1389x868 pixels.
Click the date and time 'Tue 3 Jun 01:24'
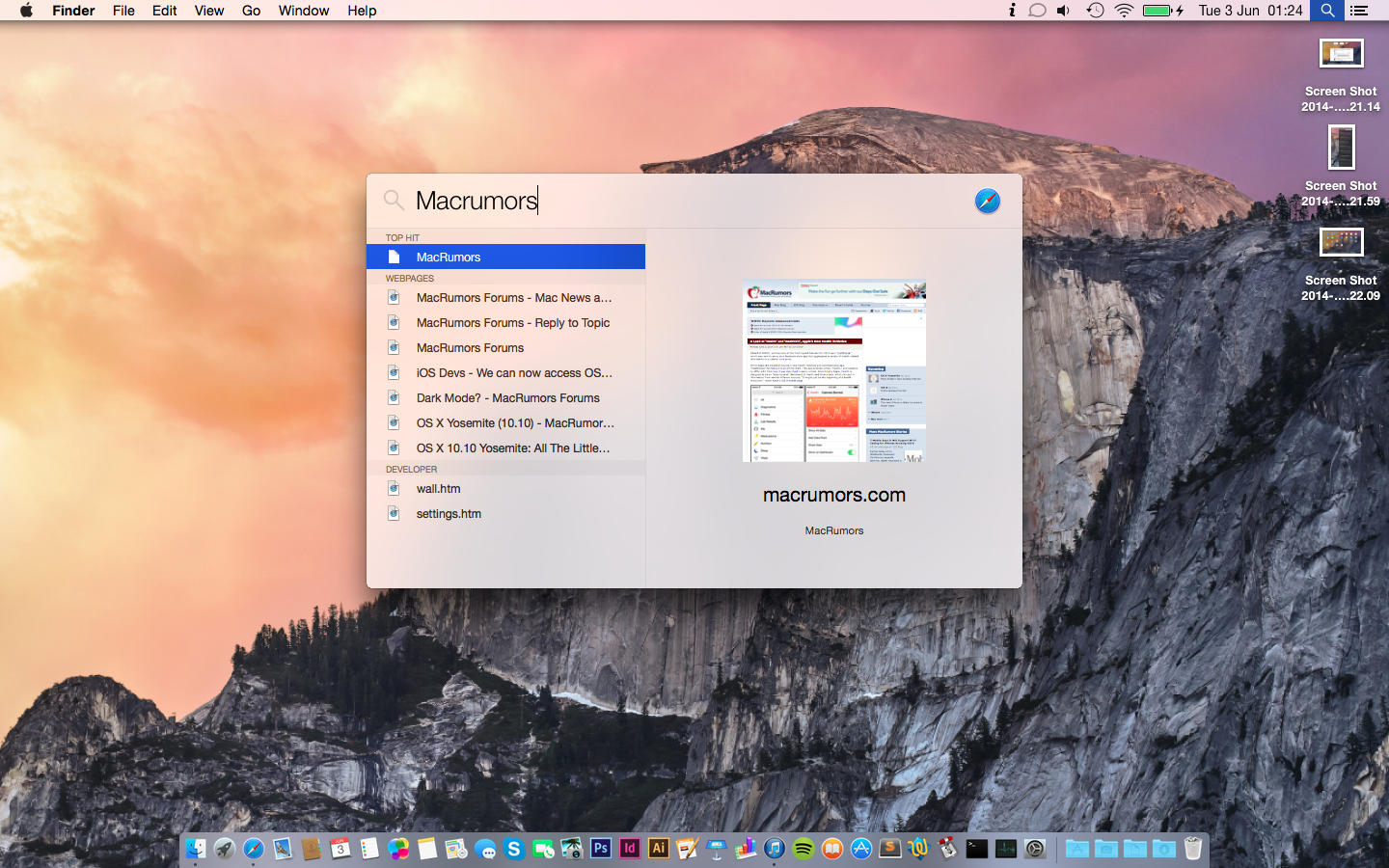[1251, 11]
